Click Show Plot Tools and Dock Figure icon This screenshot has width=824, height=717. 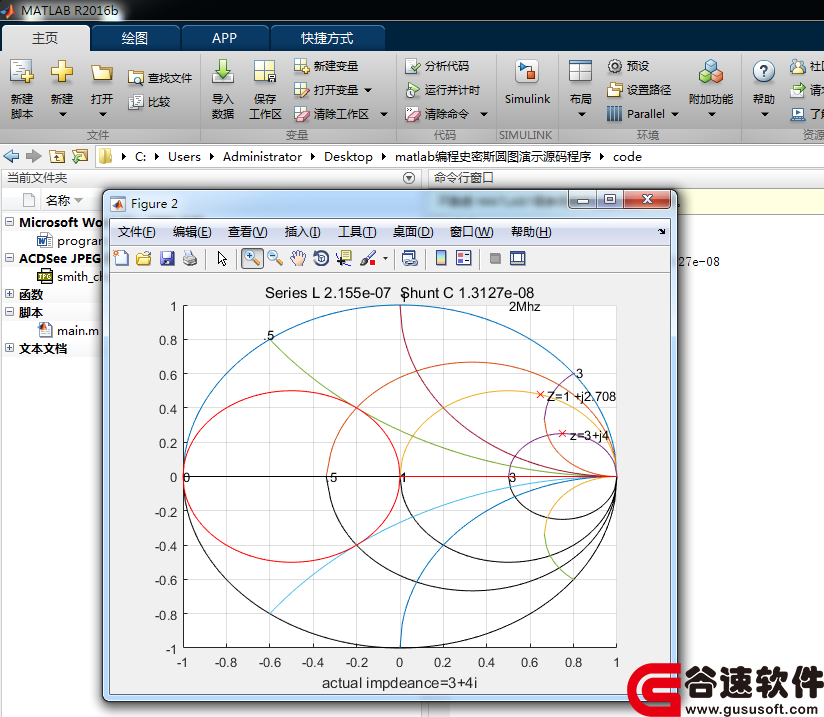tap(518, 258)
